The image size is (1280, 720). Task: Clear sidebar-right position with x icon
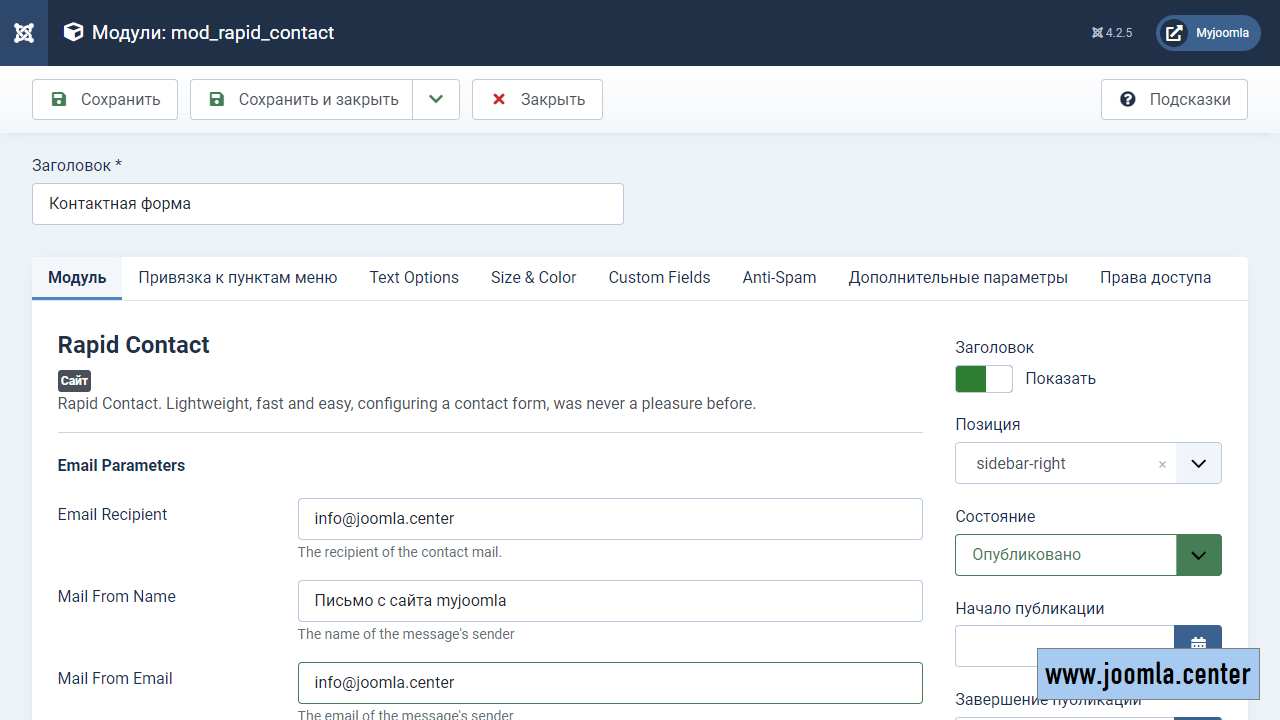click(x=1162, y=464)
